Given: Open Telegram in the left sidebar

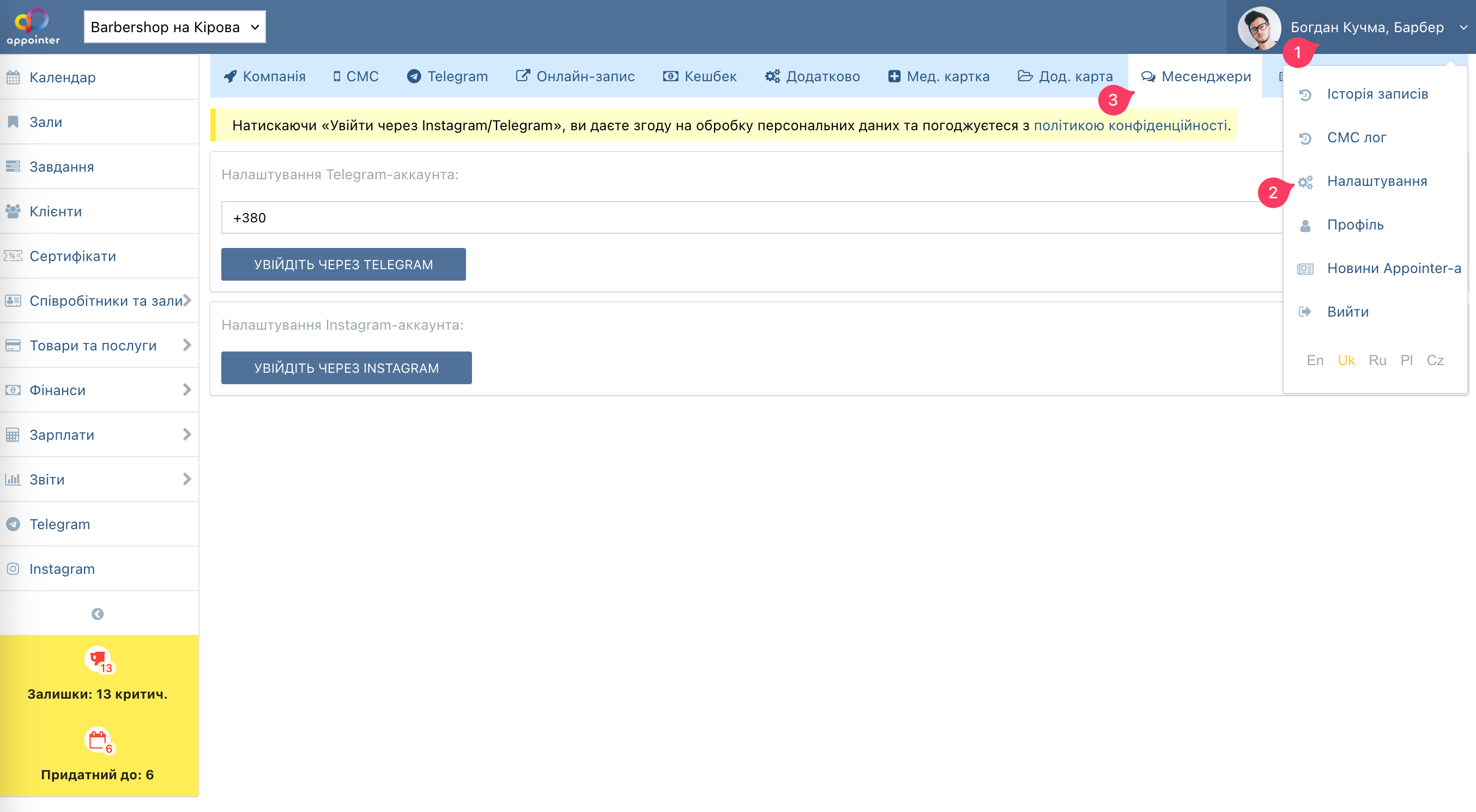Looking at the screenshot, I should coord(59,524).
